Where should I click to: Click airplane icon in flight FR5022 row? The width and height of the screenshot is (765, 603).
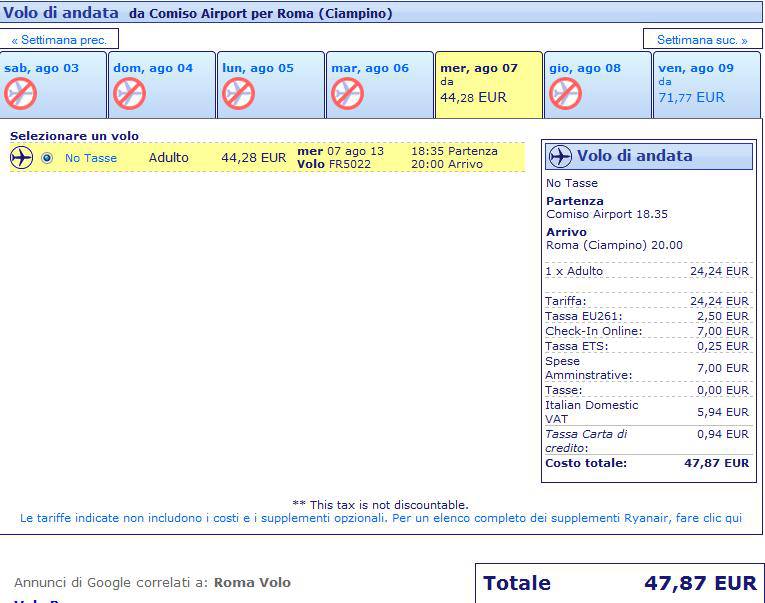21,158
